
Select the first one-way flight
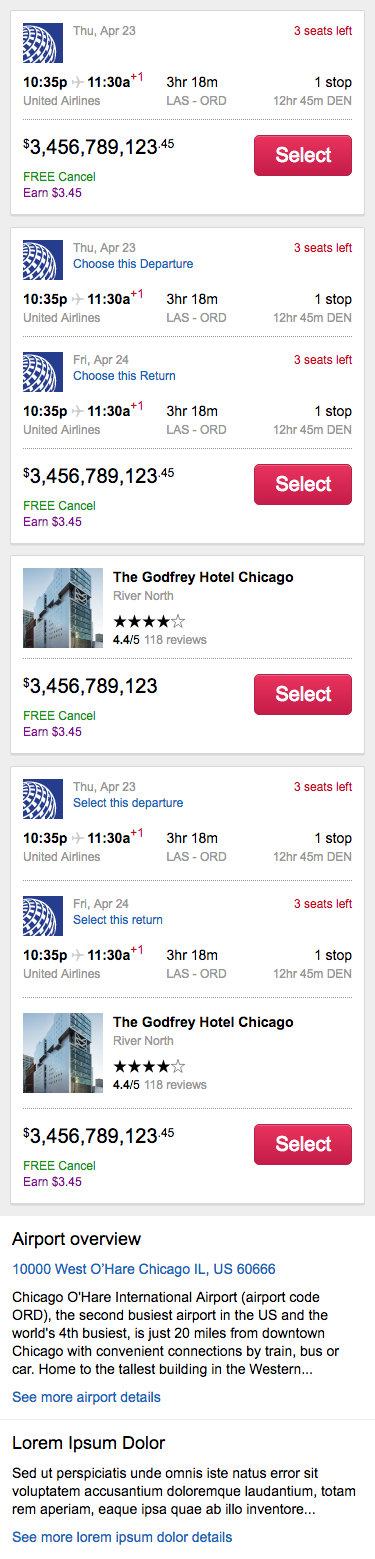[303, 155]
